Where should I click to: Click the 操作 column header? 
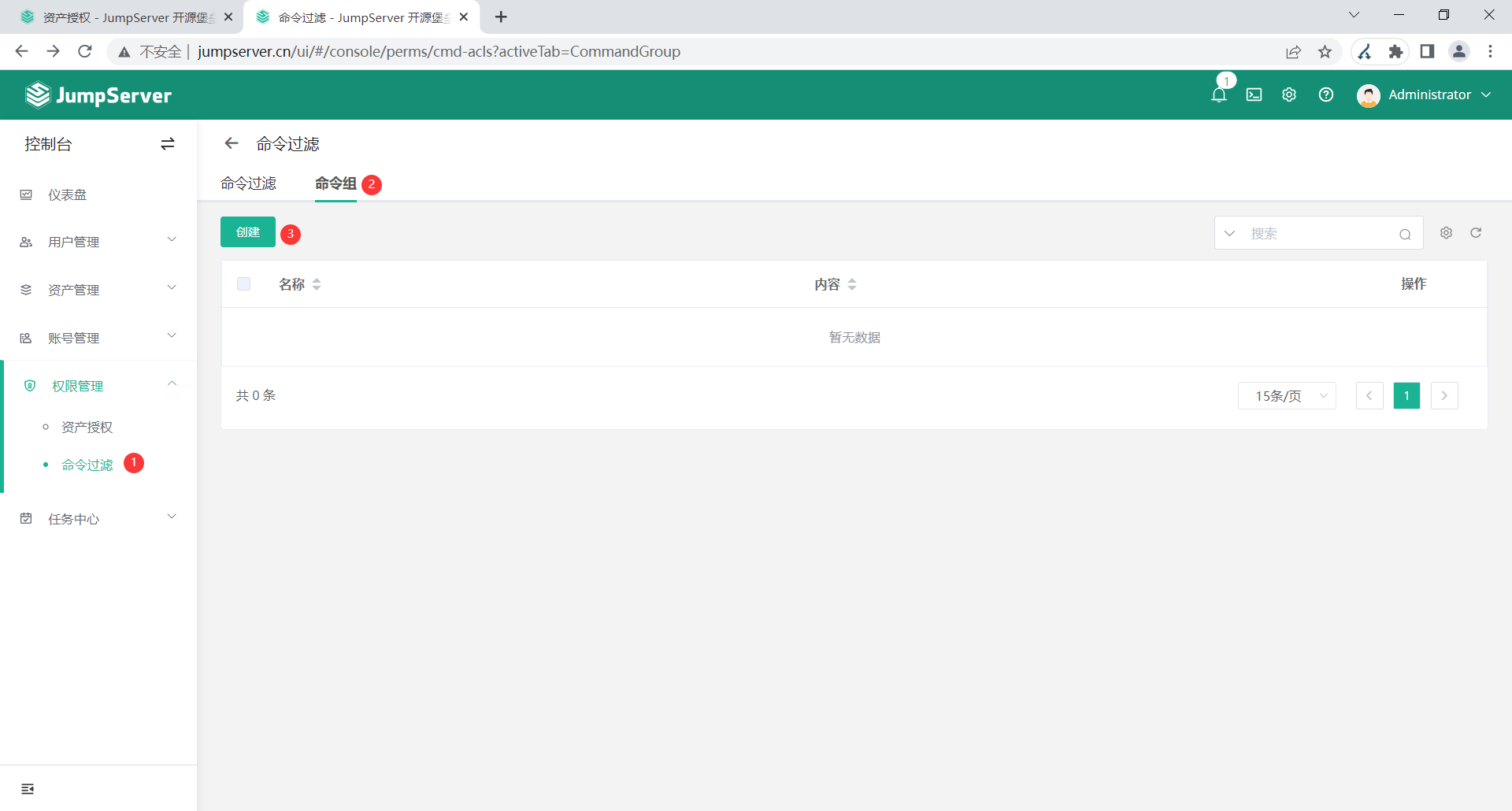(x=1414, y=284)
